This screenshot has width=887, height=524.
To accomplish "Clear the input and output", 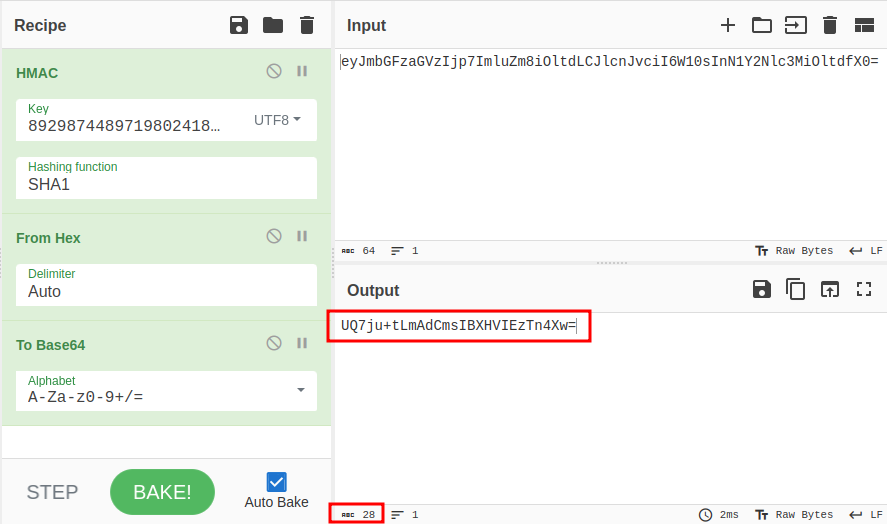I will tap(829, 25).
